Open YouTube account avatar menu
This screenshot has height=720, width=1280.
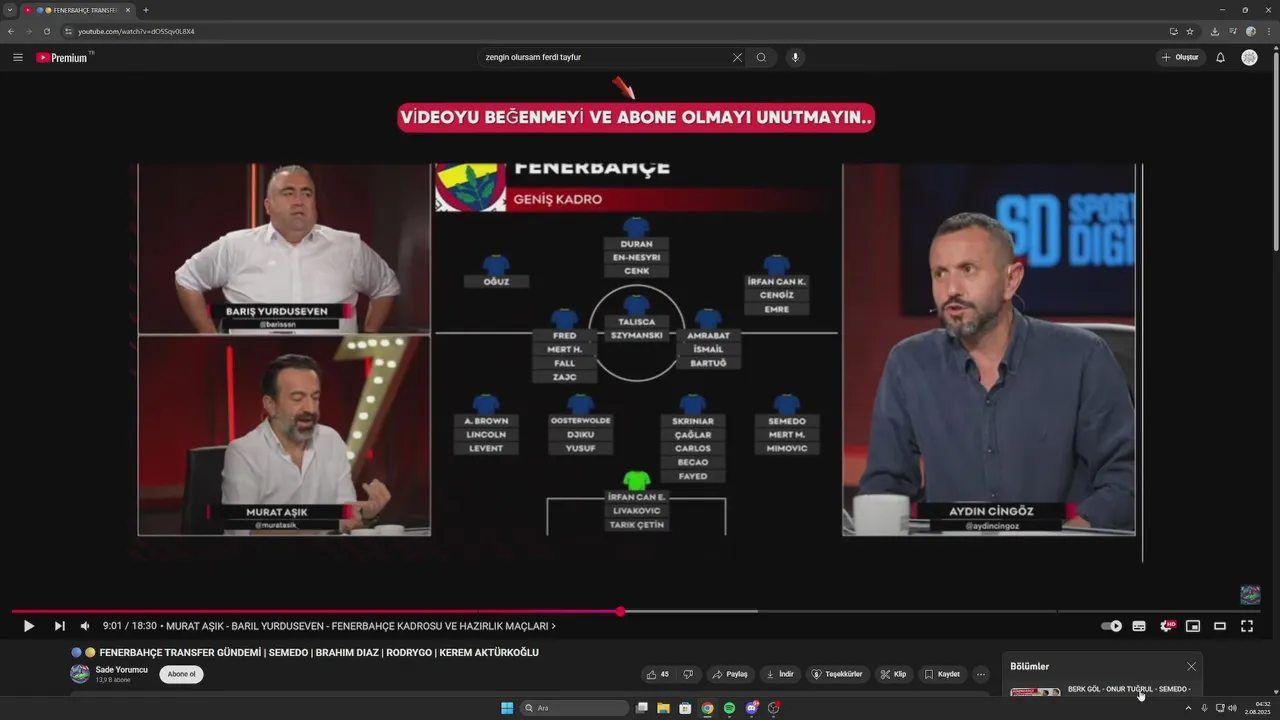point(1249,57)
